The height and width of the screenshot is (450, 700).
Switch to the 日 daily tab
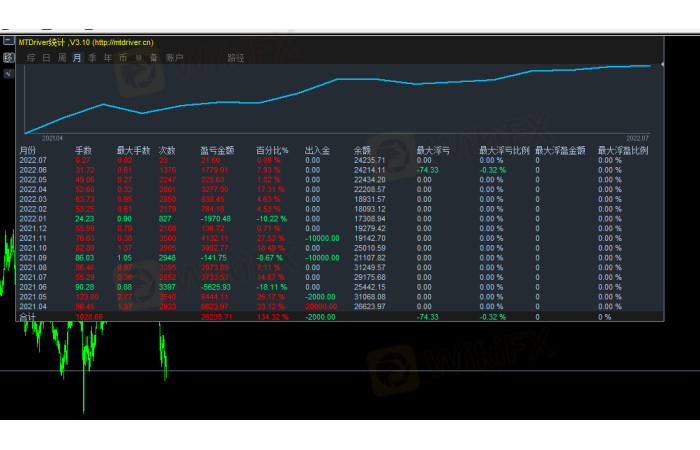coord(46,58)
